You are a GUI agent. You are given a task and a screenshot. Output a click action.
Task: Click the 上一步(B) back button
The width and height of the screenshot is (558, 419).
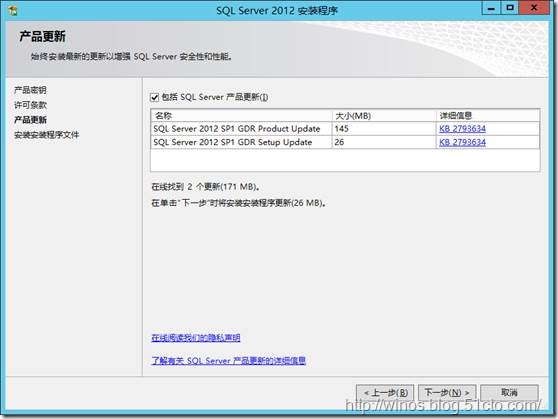[x=385, y=393]
